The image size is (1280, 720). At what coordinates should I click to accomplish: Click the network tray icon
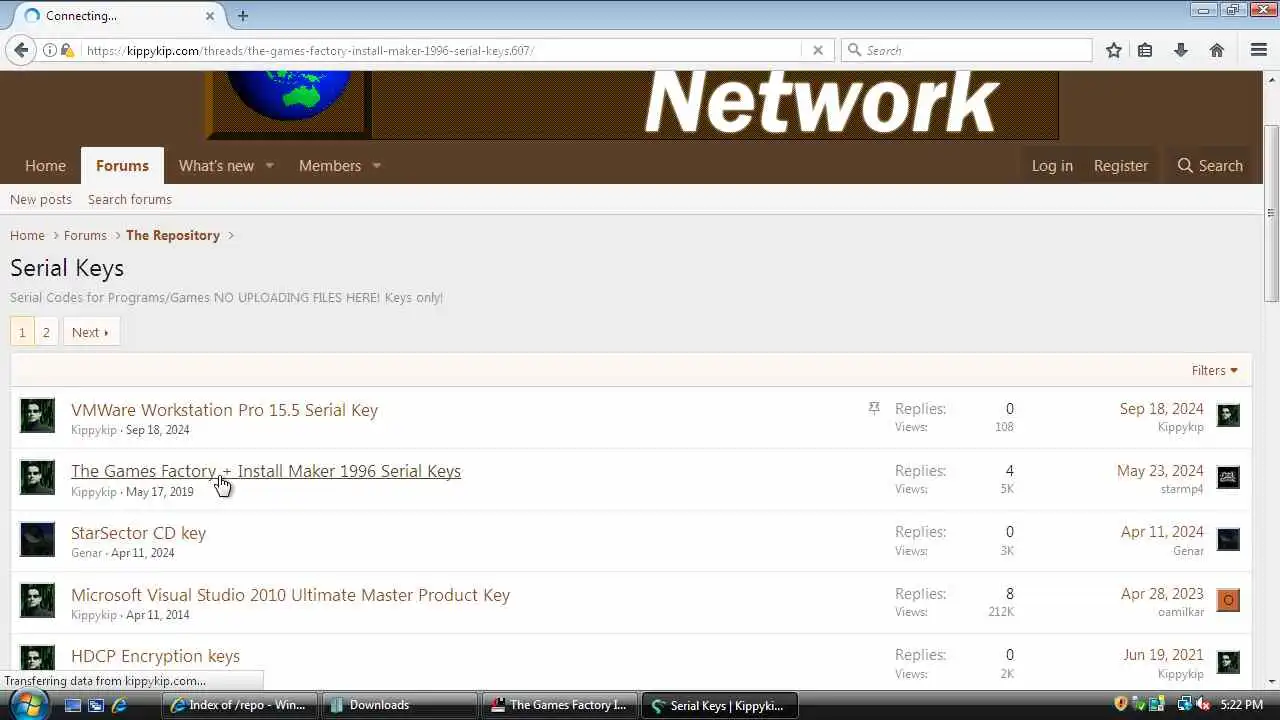1184,704
